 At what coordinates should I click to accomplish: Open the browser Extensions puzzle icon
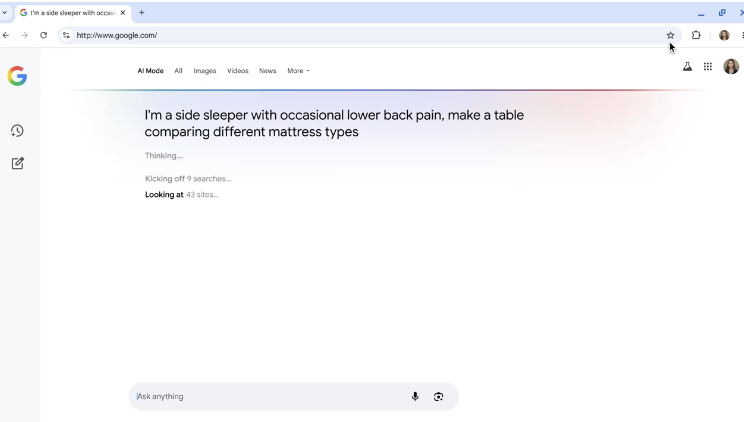tap(696, 35)
